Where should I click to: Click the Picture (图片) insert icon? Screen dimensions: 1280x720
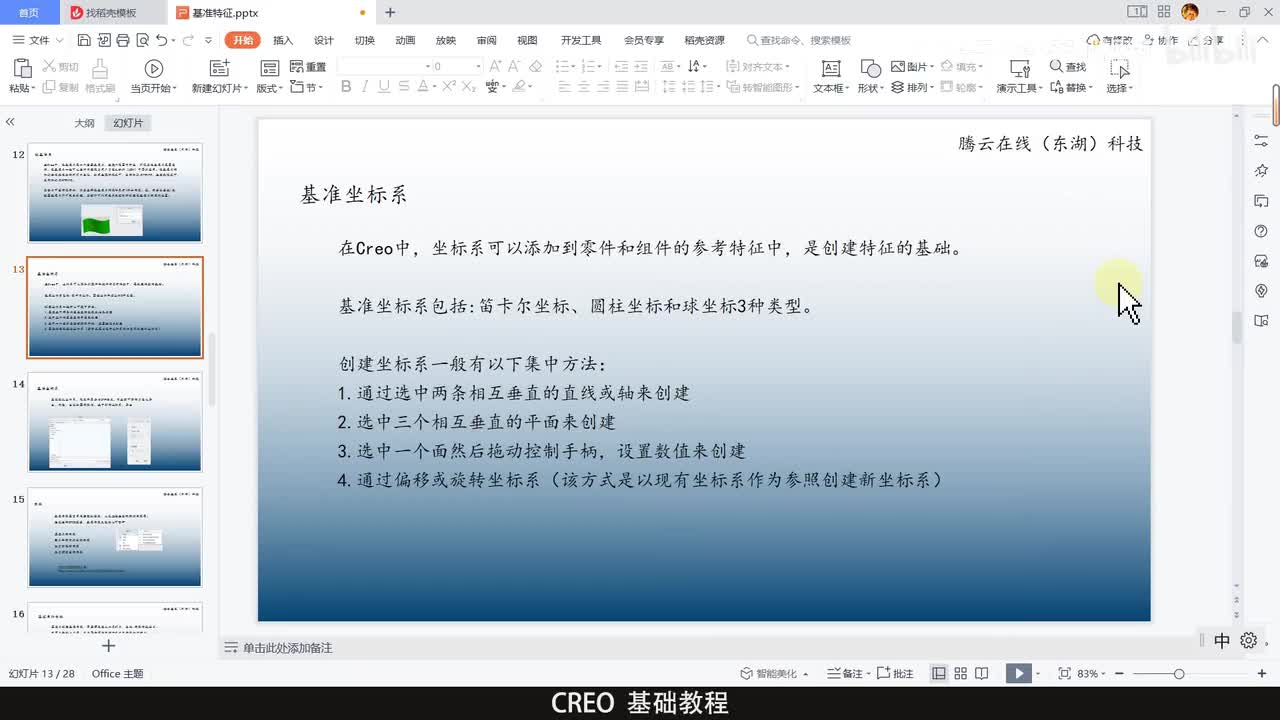(898, 66)
